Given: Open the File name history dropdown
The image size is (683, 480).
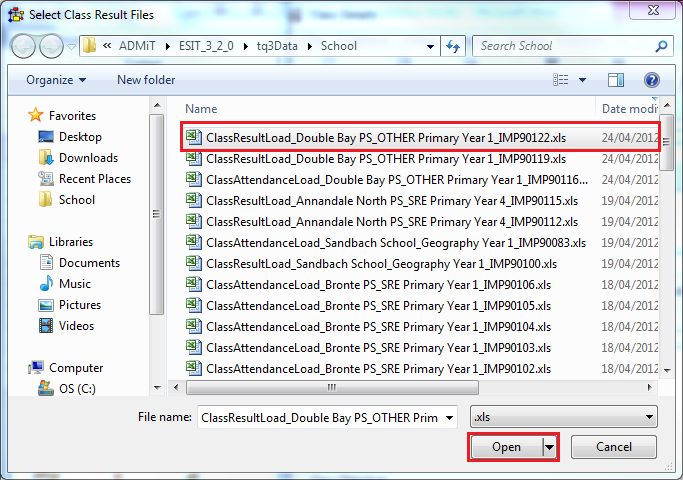Looking at the screenshot, I should (448, 417).
